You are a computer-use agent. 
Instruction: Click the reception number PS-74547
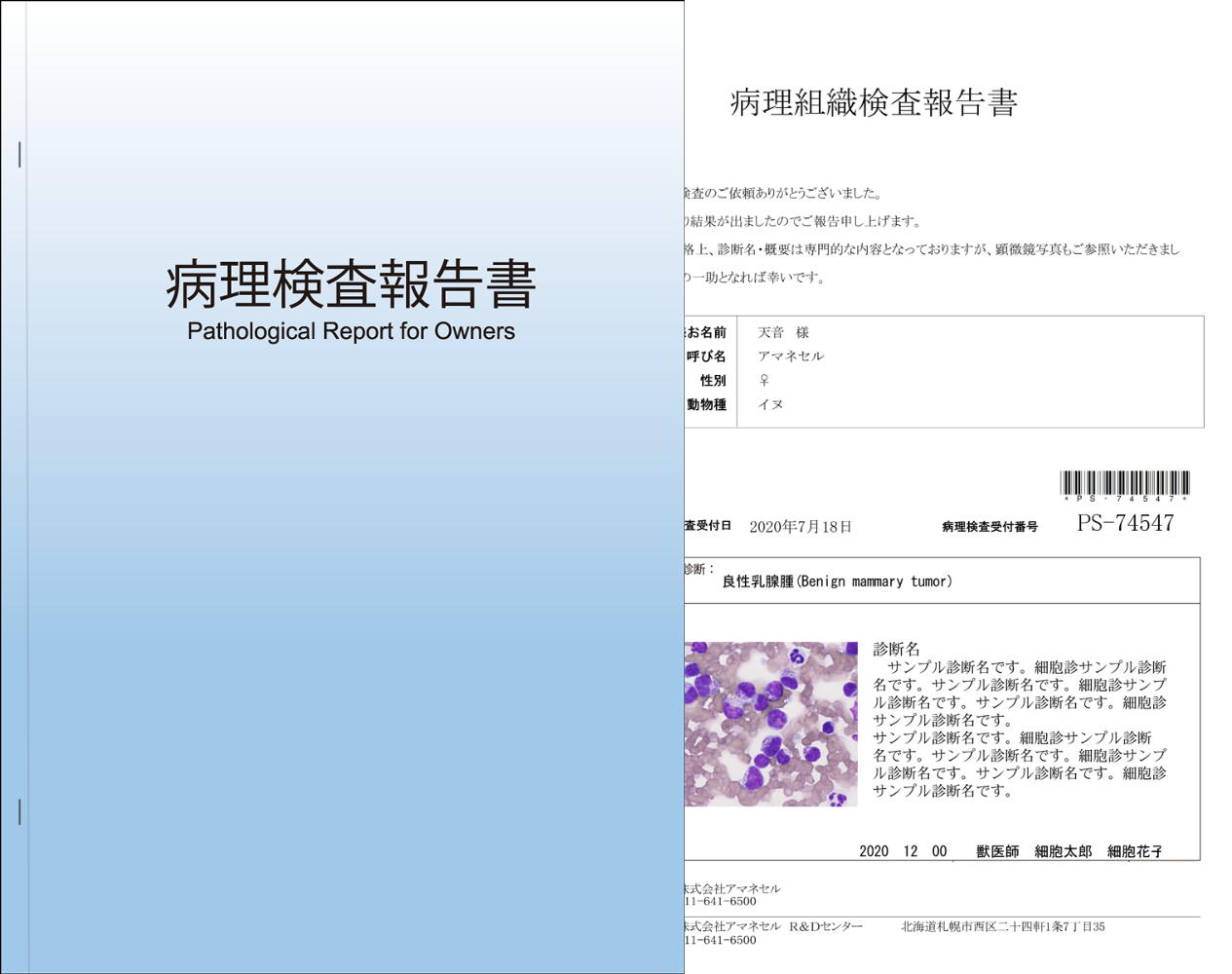[1125, 524]
